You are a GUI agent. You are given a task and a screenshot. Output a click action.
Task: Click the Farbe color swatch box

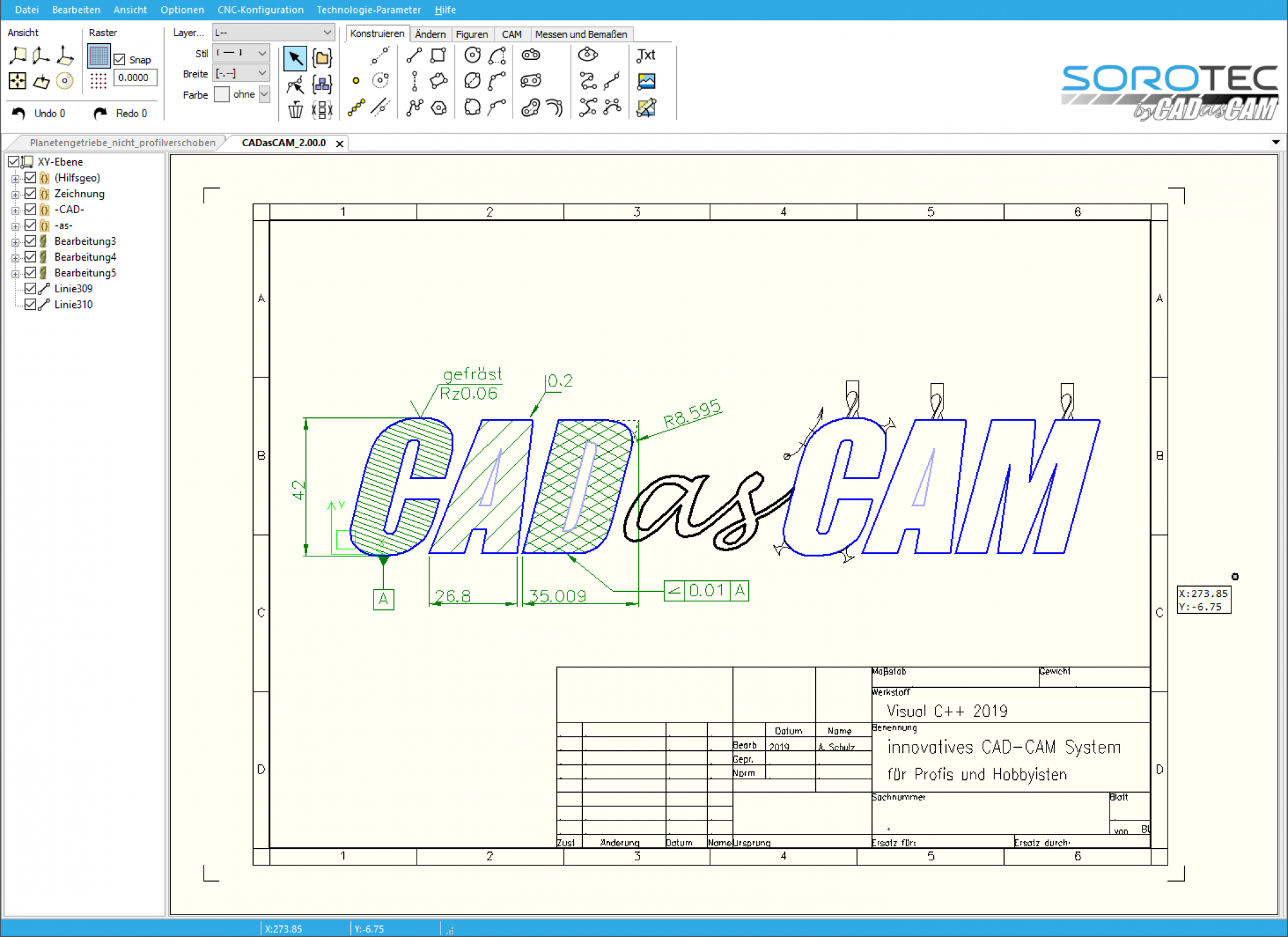222,94
